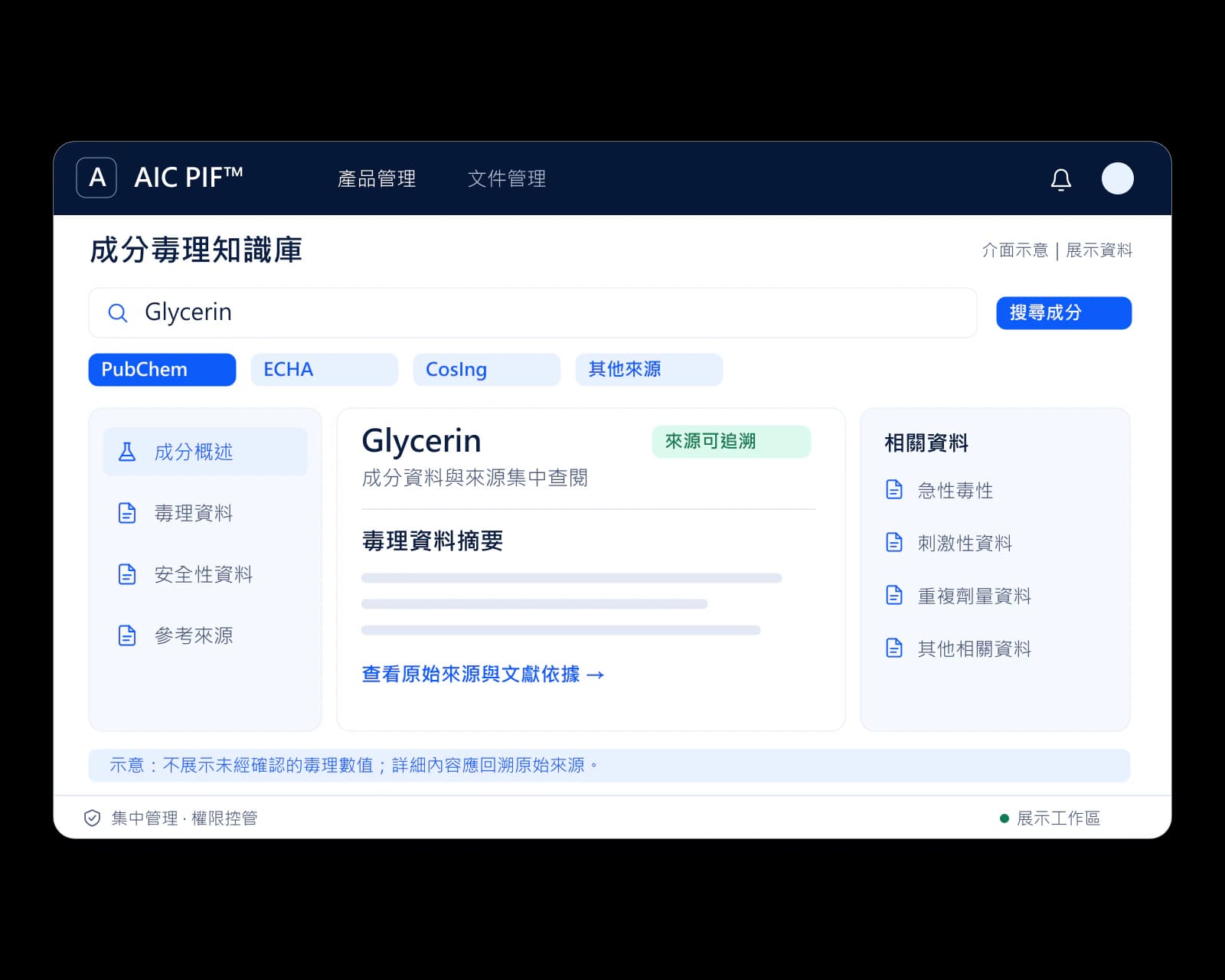Viewport: 1225px width, 980px height.
Task: Click the 搜尋成分 button
Action: [x=1064, y=313]
